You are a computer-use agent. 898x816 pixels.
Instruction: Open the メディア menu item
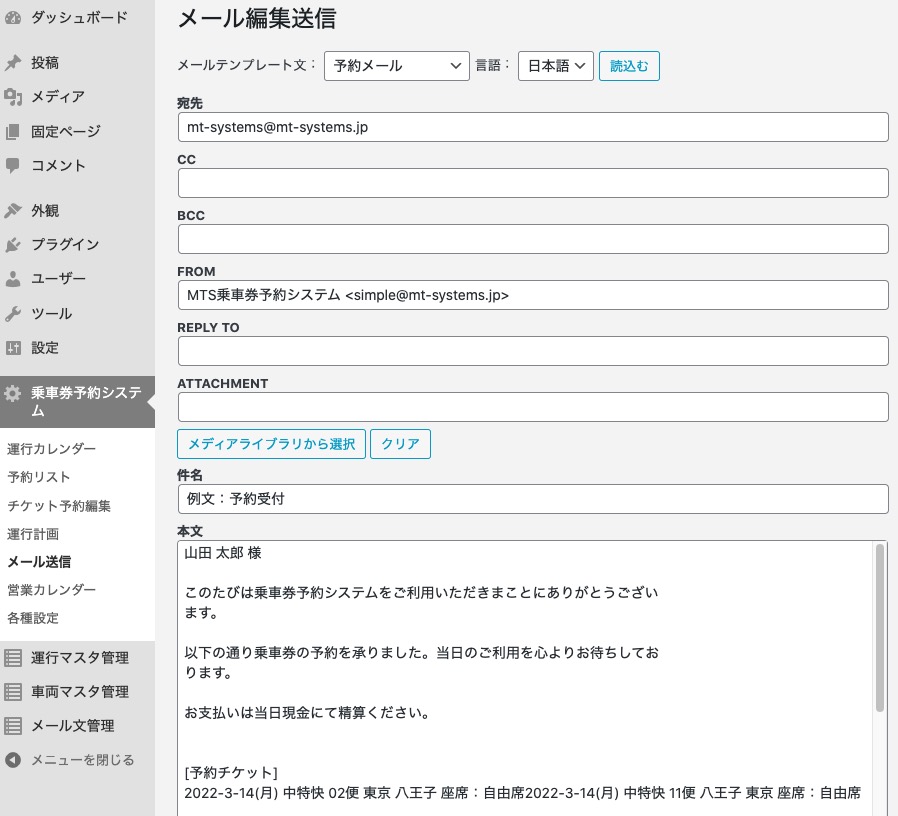click(x=77, y=97)
